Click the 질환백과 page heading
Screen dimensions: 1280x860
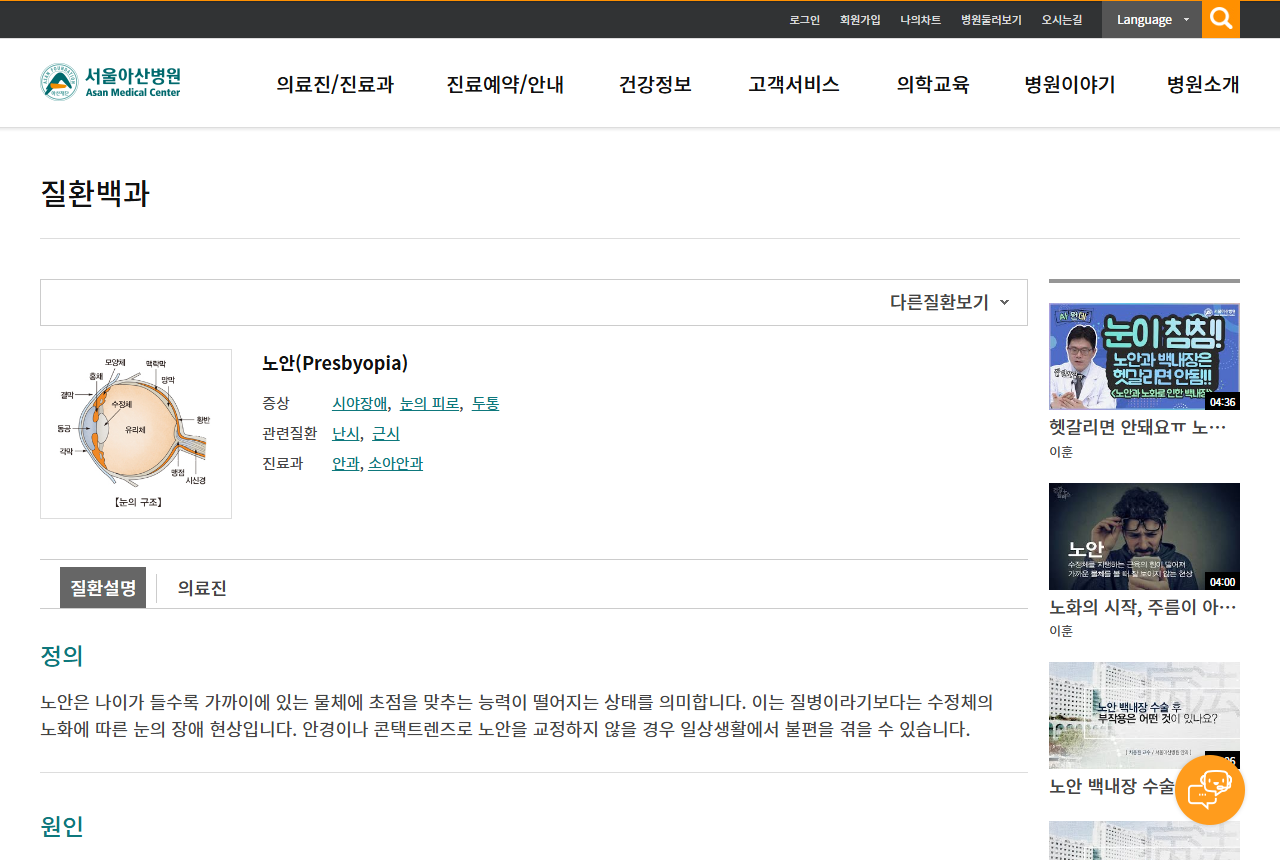[95, 193]
